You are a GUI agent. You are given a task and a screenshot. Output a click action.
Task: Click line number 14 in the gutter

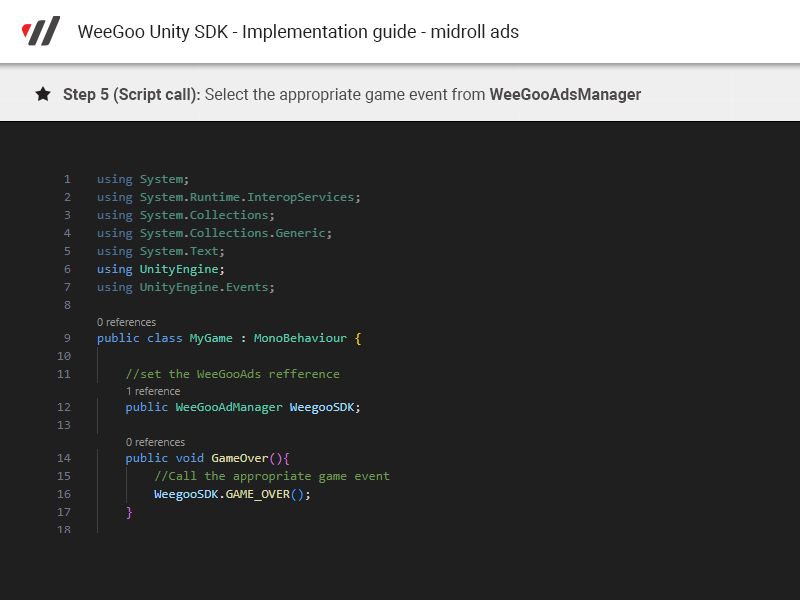coord(64,458)
